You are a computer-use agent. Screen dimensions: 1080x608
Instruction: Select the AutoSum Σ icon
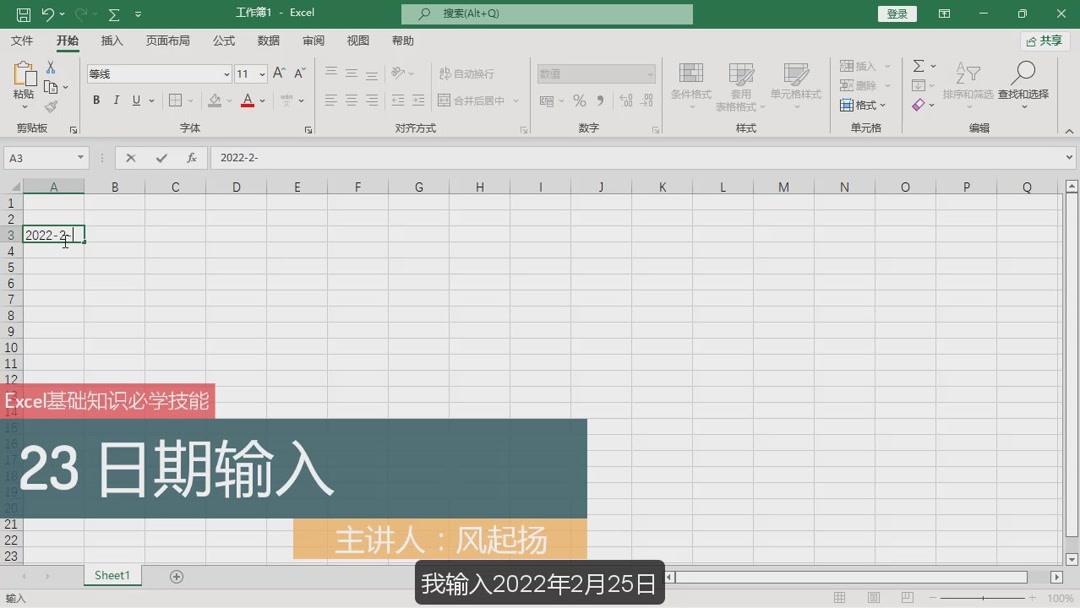[x=917, y=66]
